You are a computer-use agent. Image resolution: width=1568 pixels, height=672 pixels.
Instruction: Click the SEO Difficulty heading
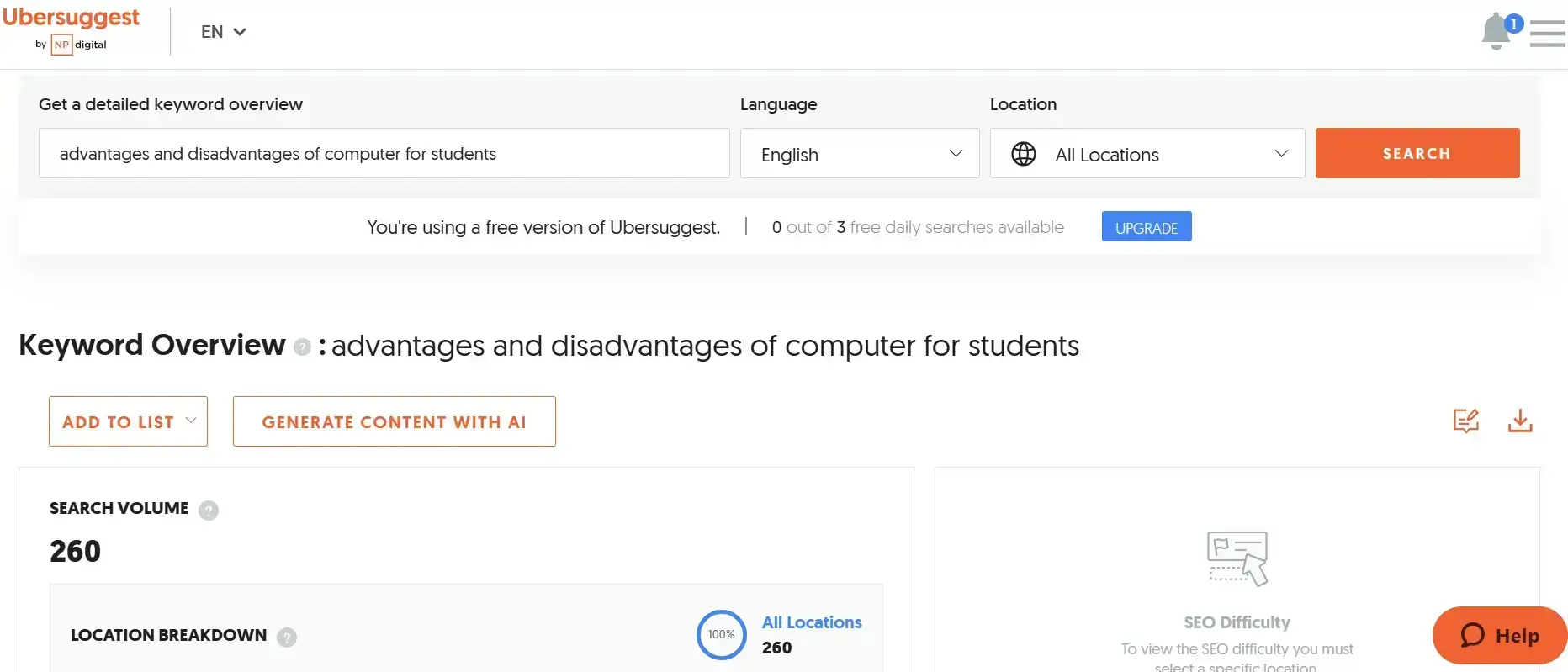pos(1237,622)
